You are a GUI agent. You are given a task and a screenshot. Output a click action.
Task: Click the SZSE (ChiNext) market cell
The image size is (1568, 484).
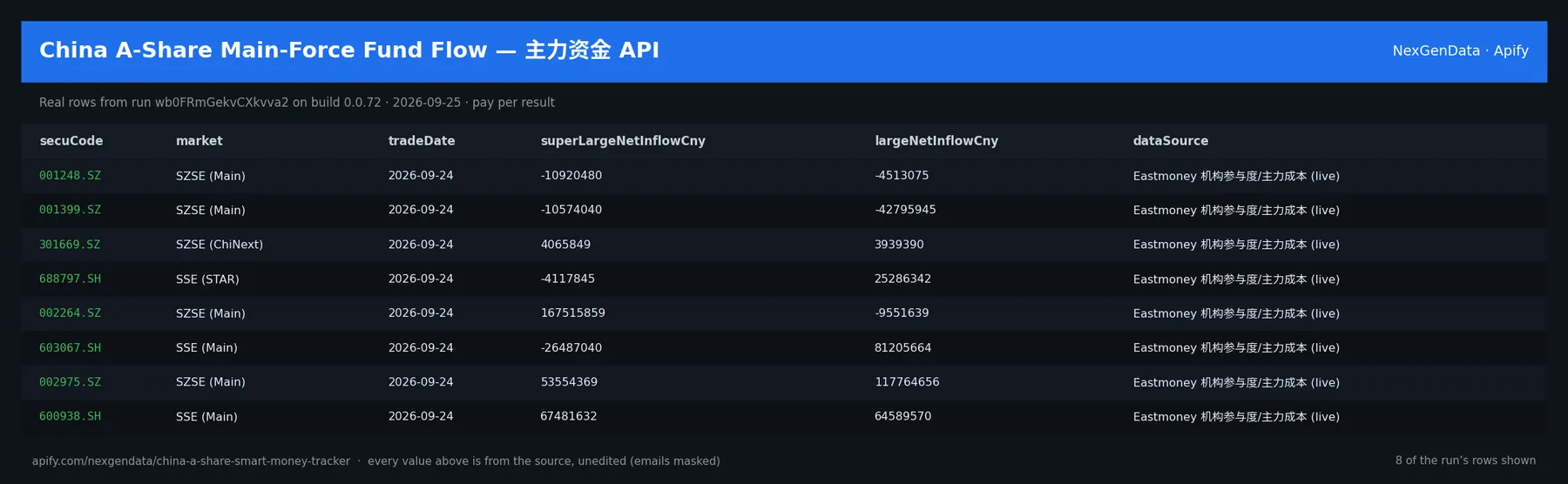tap(220, 245)
